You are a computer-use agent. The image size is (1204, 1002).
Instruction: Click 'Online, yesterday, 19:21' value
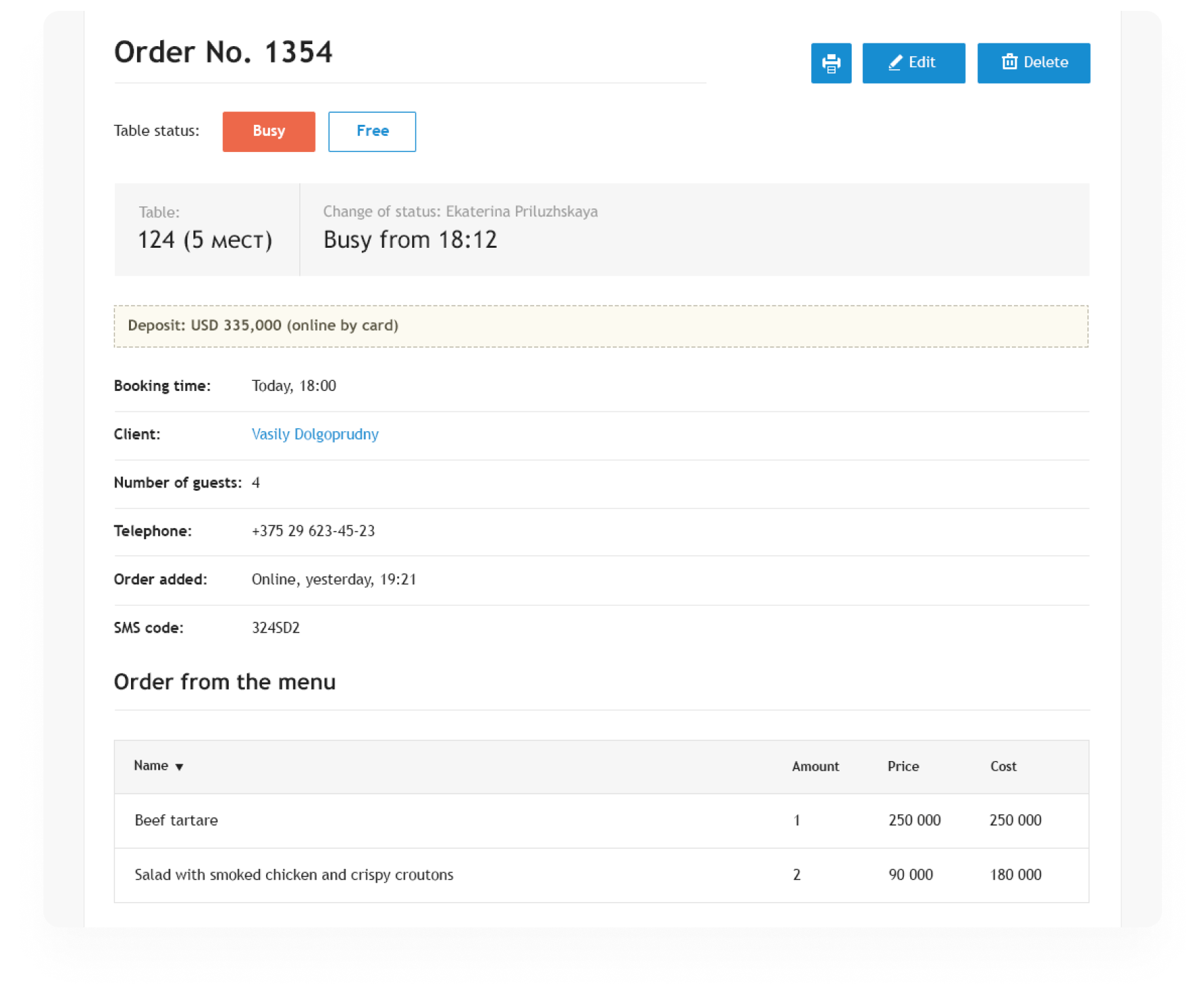(x=334, y=580)
